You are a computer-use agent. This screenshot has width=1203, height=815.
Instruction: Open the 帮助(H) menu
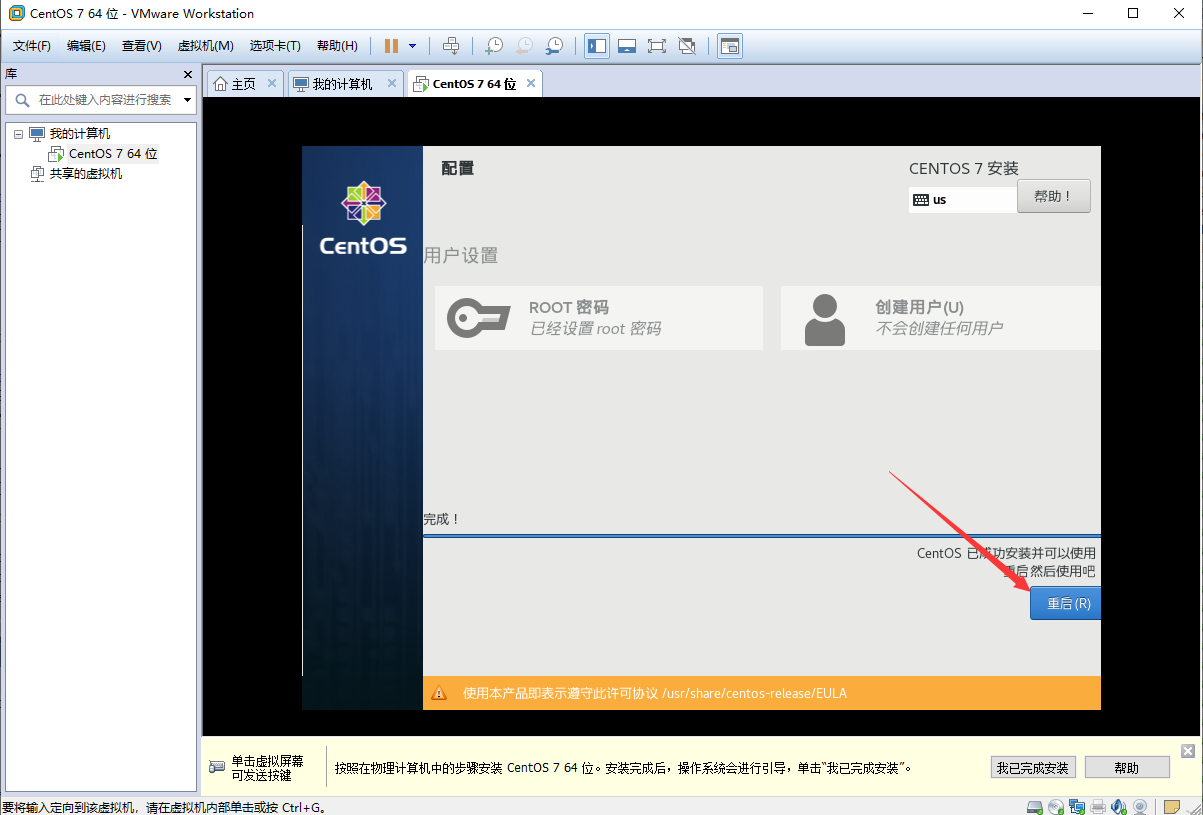337,46
